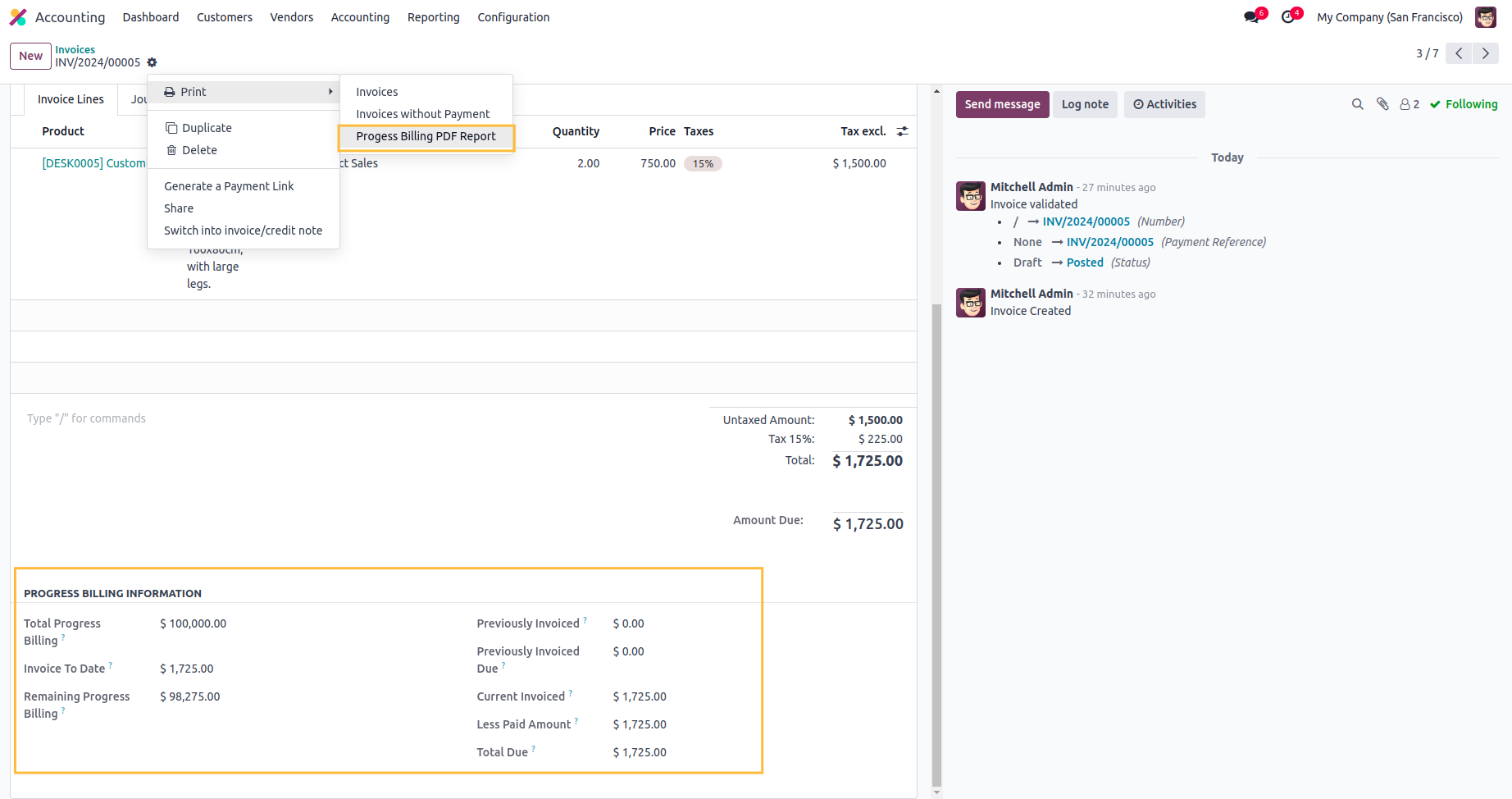Screen dimensions: 1512x799
Task: Click the Odoo Accounting app logo
Action: 18,17
